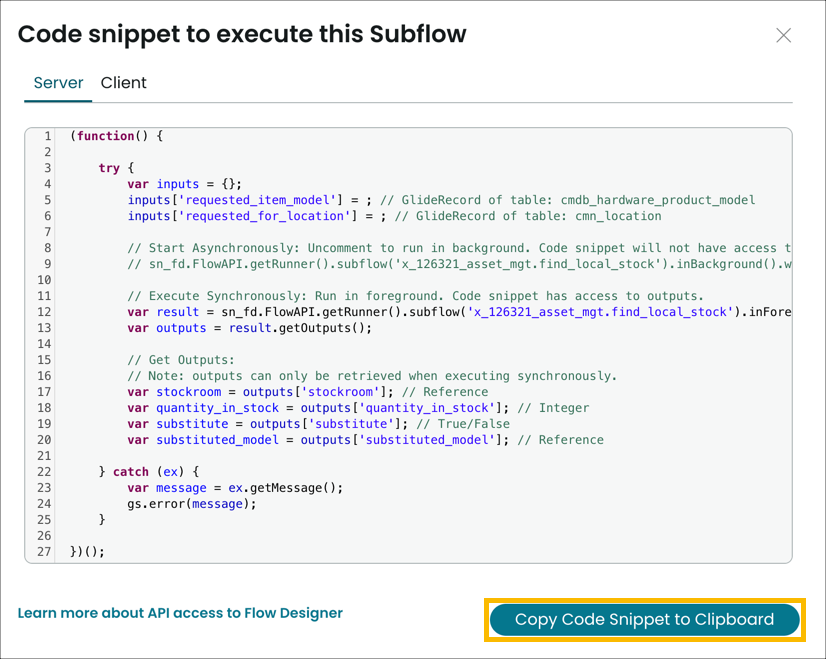The image size is (826, 659).
Task: Click line number 12 in the code gutter
Action: [x=44, y=311]
